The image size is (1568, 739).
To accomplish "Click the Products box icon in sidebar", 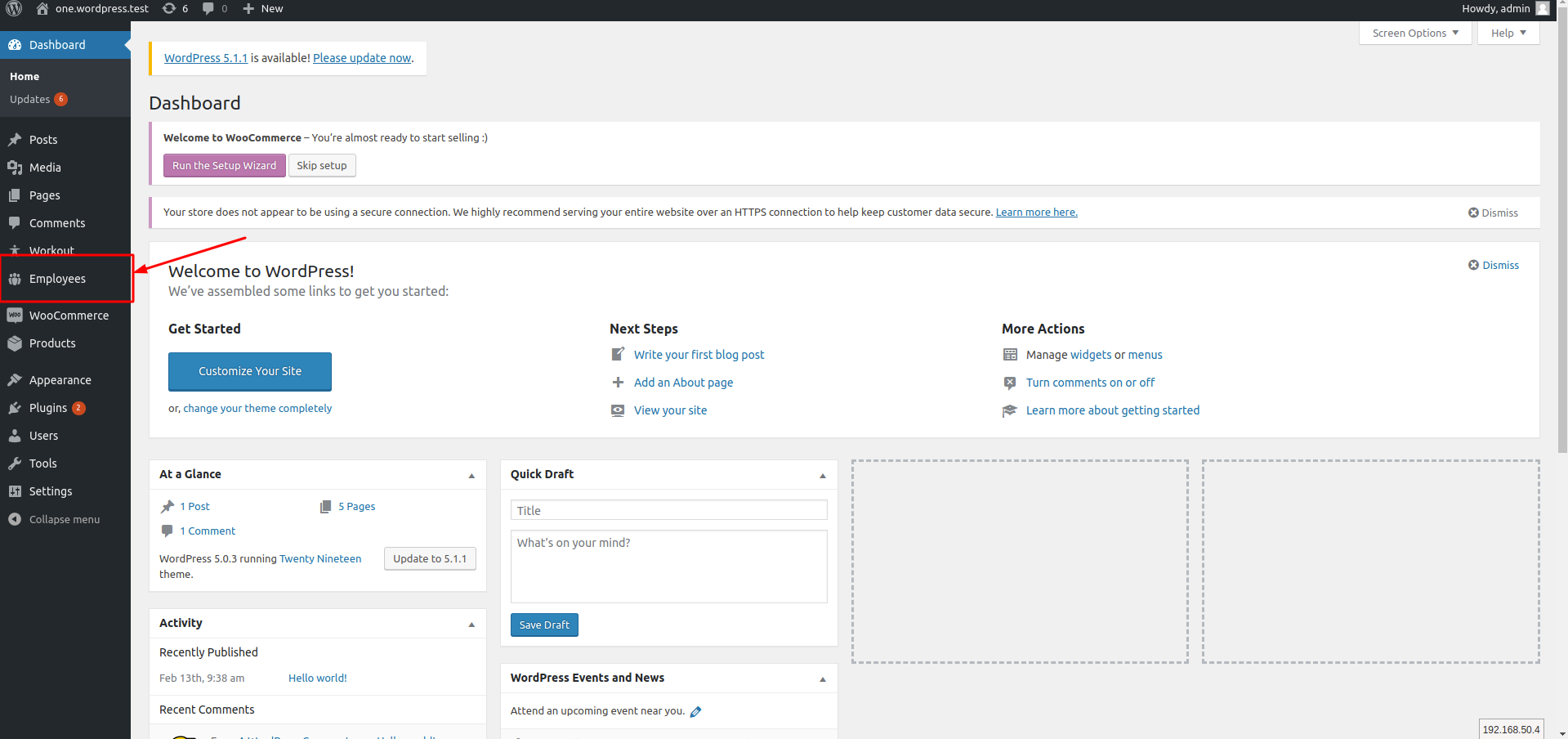I will click(x=15, y=343).
